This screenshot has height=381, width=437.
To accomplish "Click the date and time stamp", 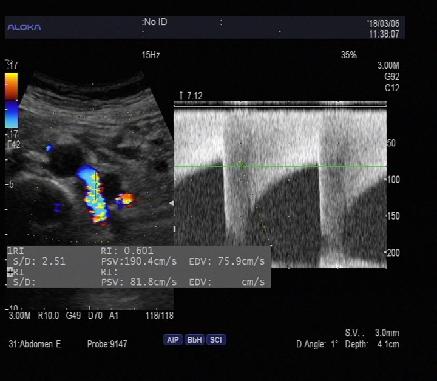I will tap(384, 29).
